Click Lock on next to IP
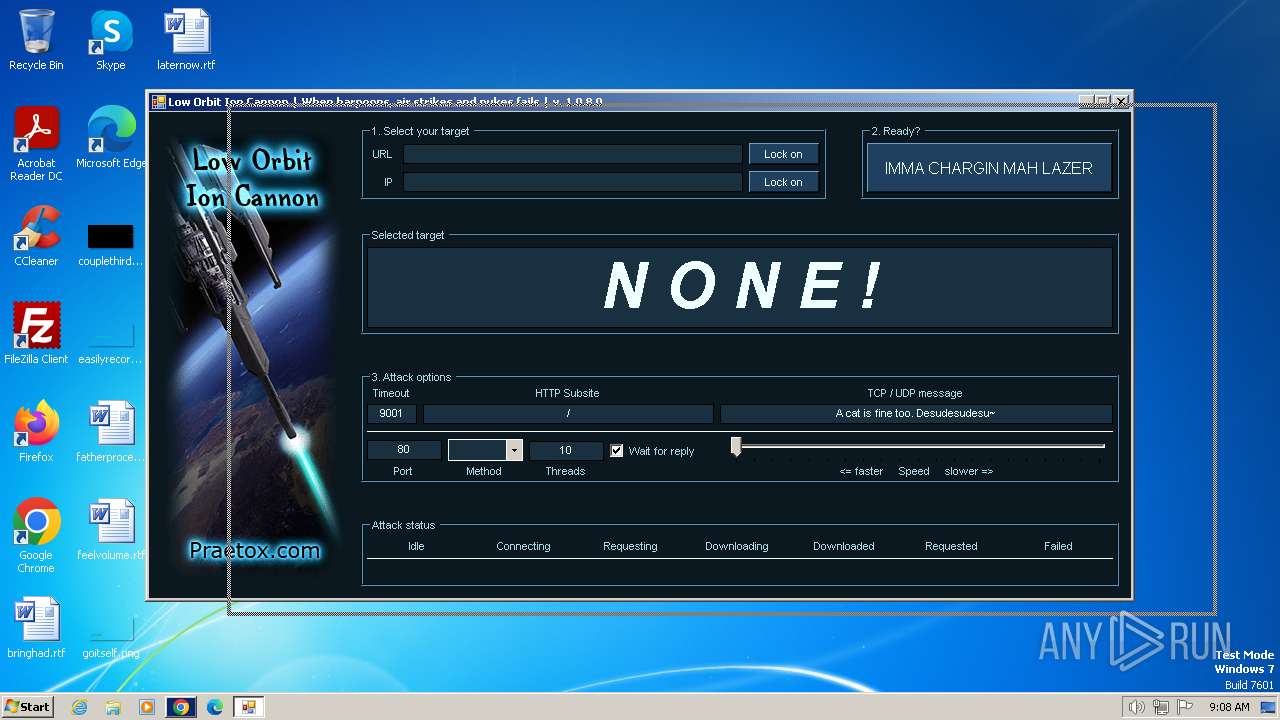This screenshot has width=1280, height=720. (783, 182)
